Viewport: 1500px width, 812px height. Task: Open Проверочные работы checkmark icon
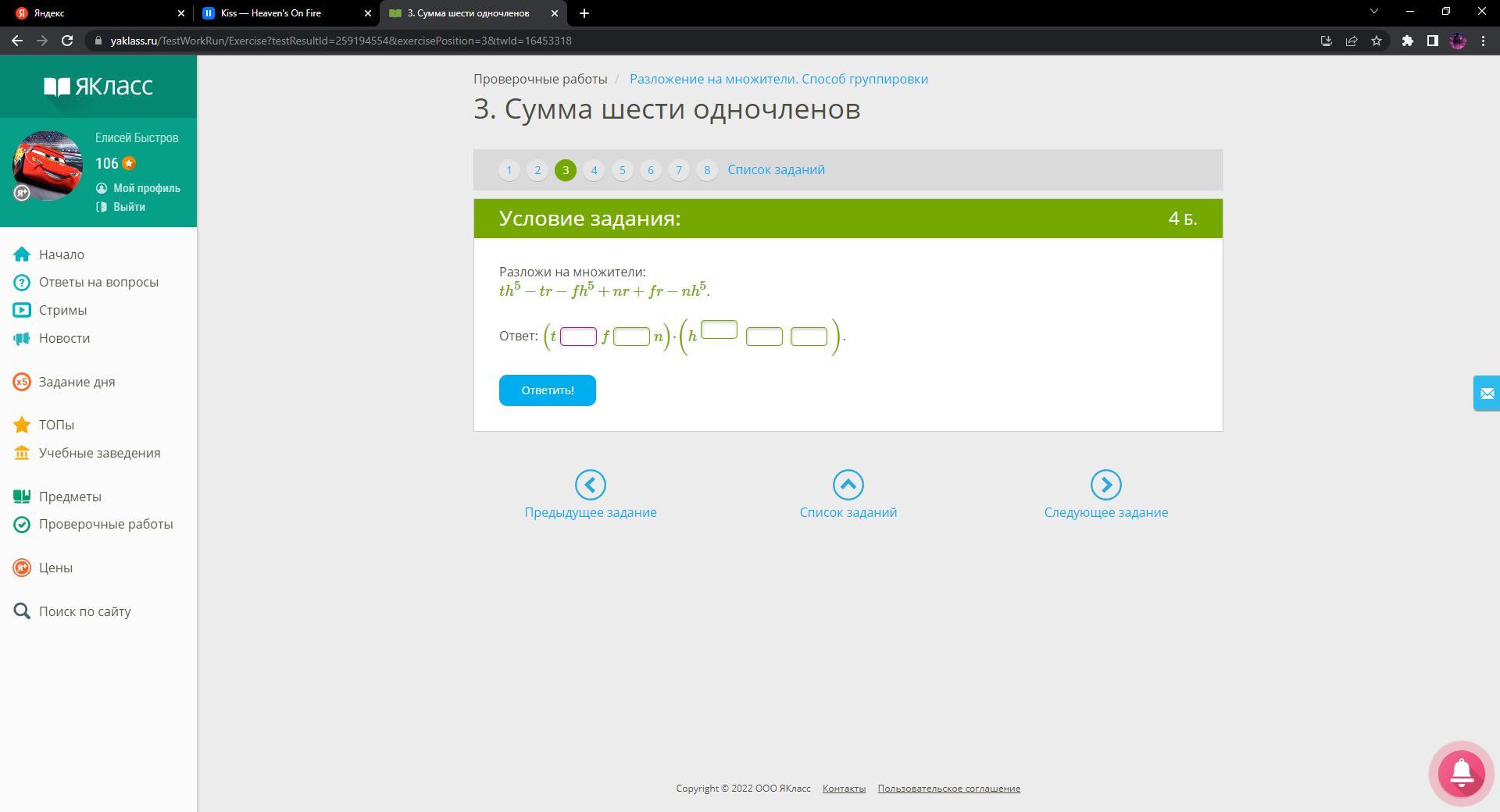tap(22, 525)
